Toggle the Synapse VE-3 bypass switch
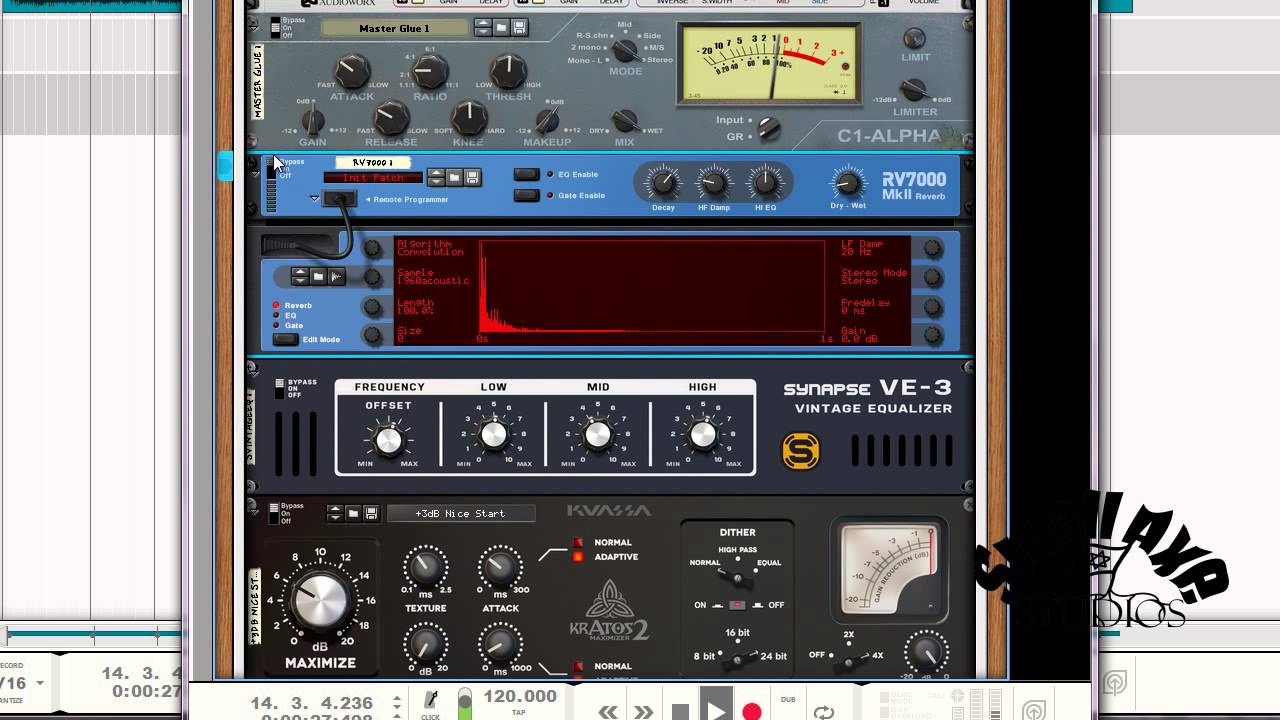Screen dimensions: 1280x720 pyautogui.click(x=280, y=388)
